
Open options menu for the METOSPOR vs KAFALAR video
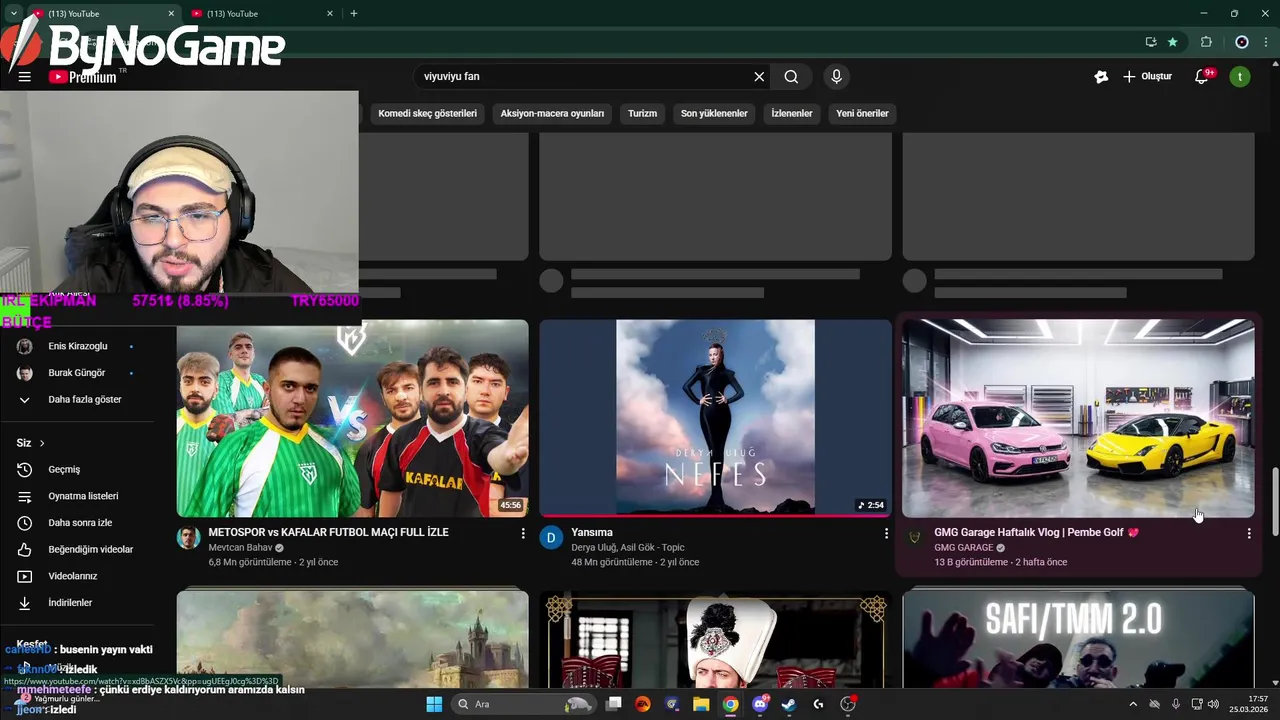(522, 534)
